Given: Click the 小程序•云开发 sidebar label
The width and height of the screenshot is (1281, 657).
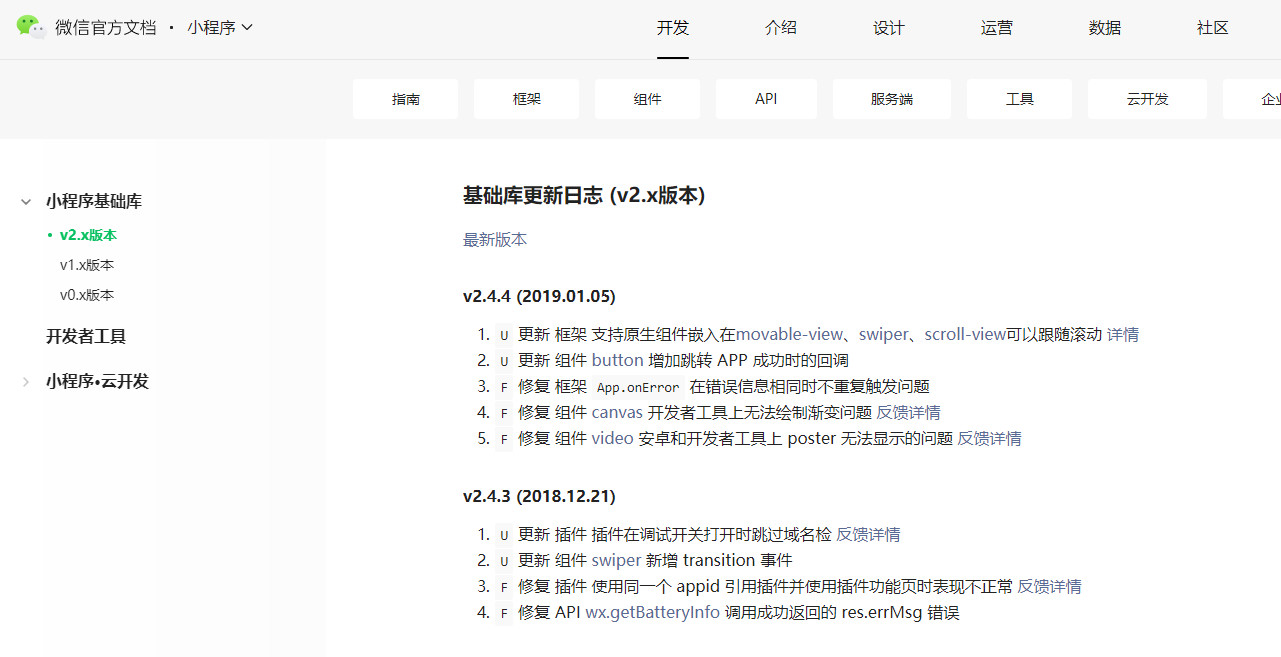Looking at the screenshot, I should (x=97, y=382).
